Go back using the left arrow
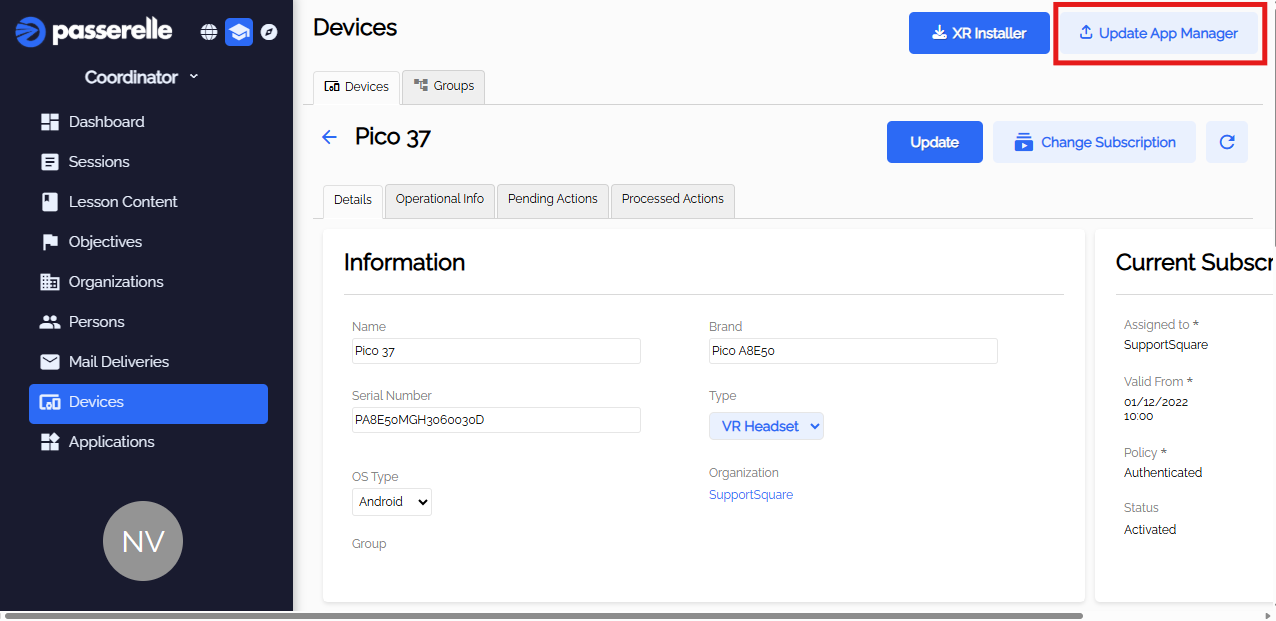 pyautogui.click(x=329, y=137)
